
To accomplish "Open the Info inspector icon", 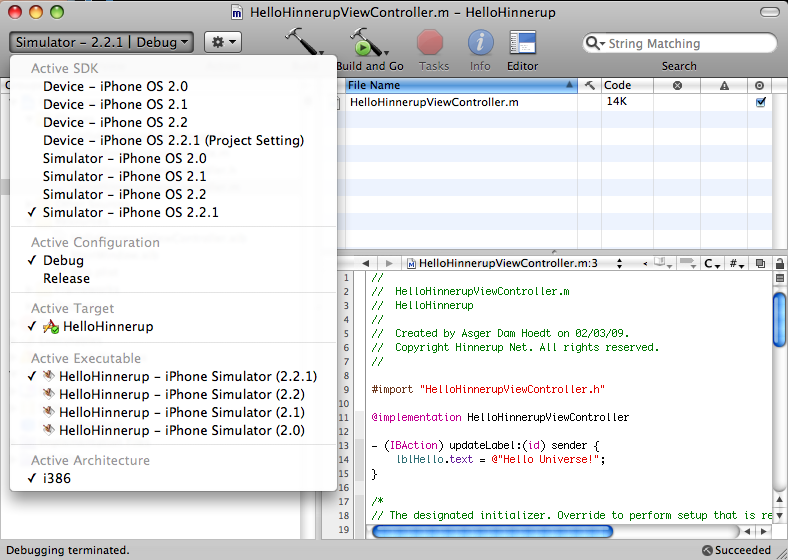I will coord(480,42).
